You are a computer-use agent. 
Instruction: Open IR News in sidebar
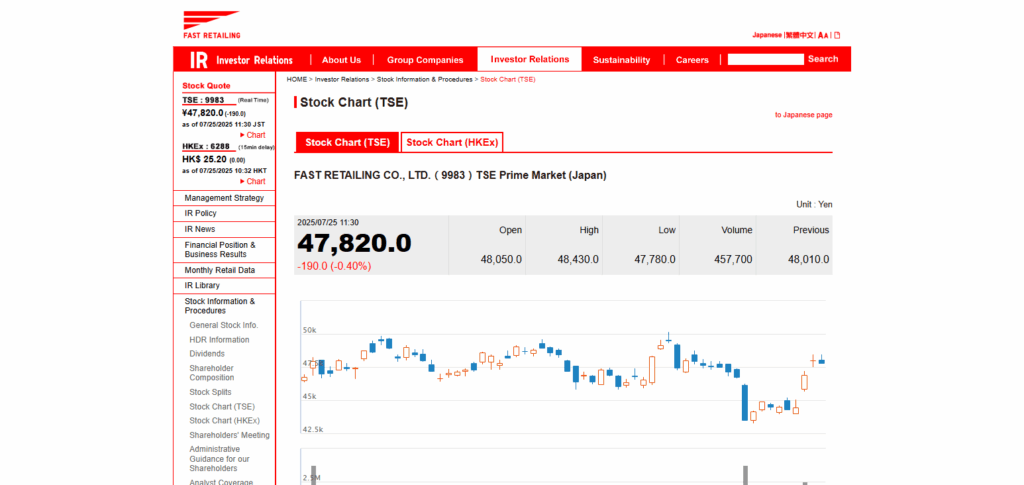click(x=224, y=229)
